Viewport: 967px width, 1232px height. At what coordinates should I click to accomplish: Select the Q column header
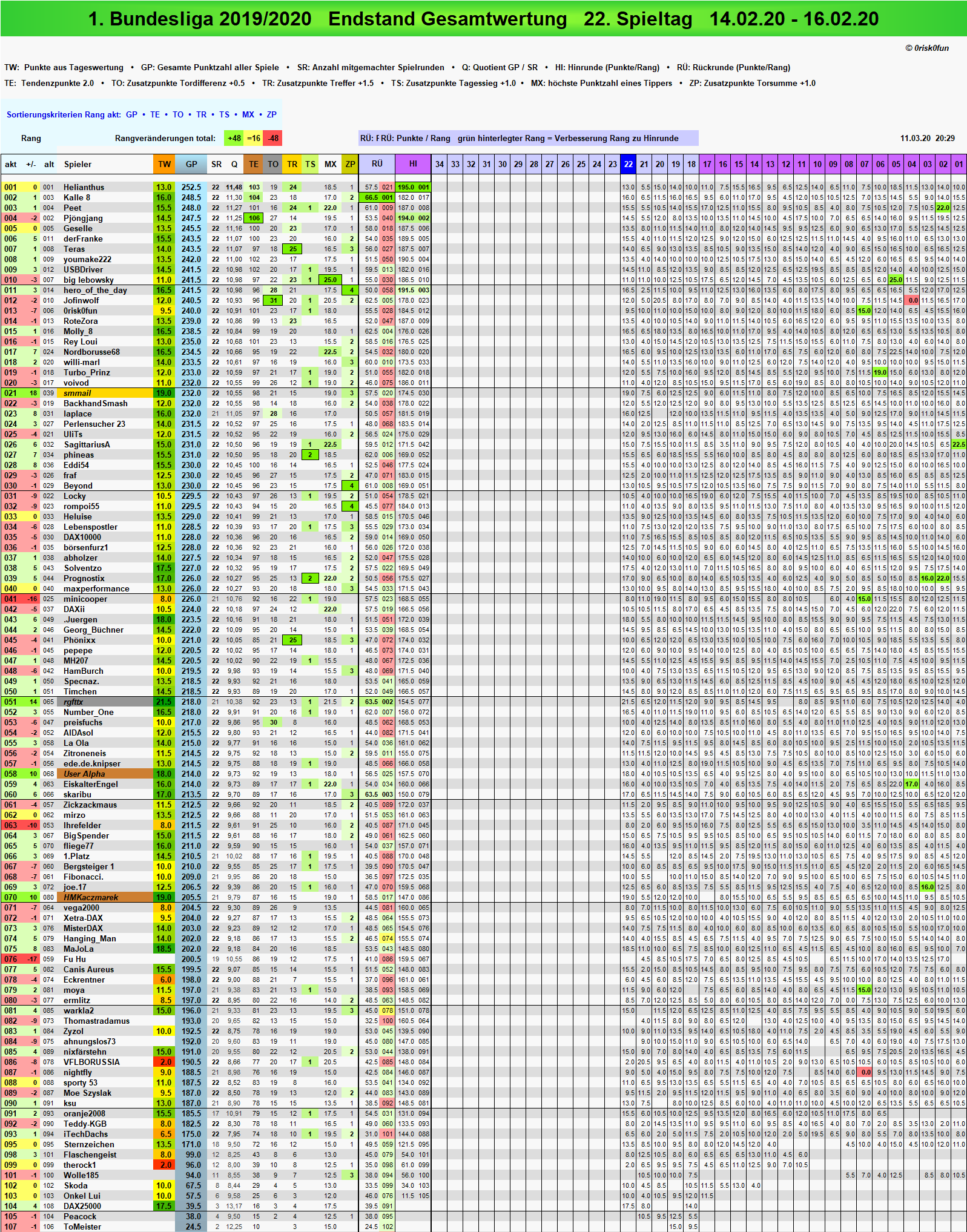pos(234,164)
